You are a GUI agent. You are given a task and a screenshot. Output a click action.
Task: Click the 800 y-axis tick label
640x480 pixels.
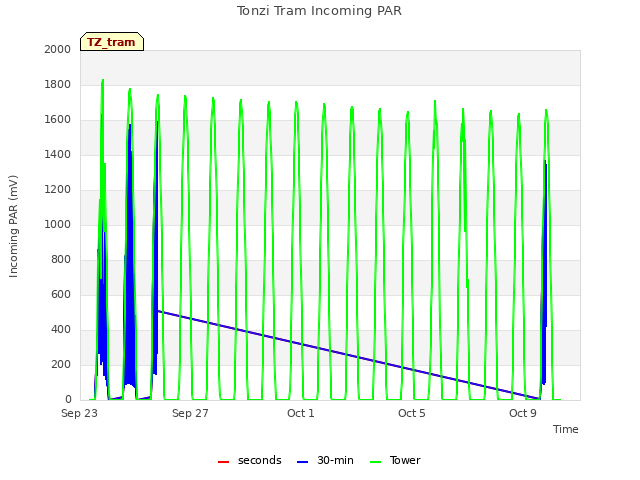point(61,260)
